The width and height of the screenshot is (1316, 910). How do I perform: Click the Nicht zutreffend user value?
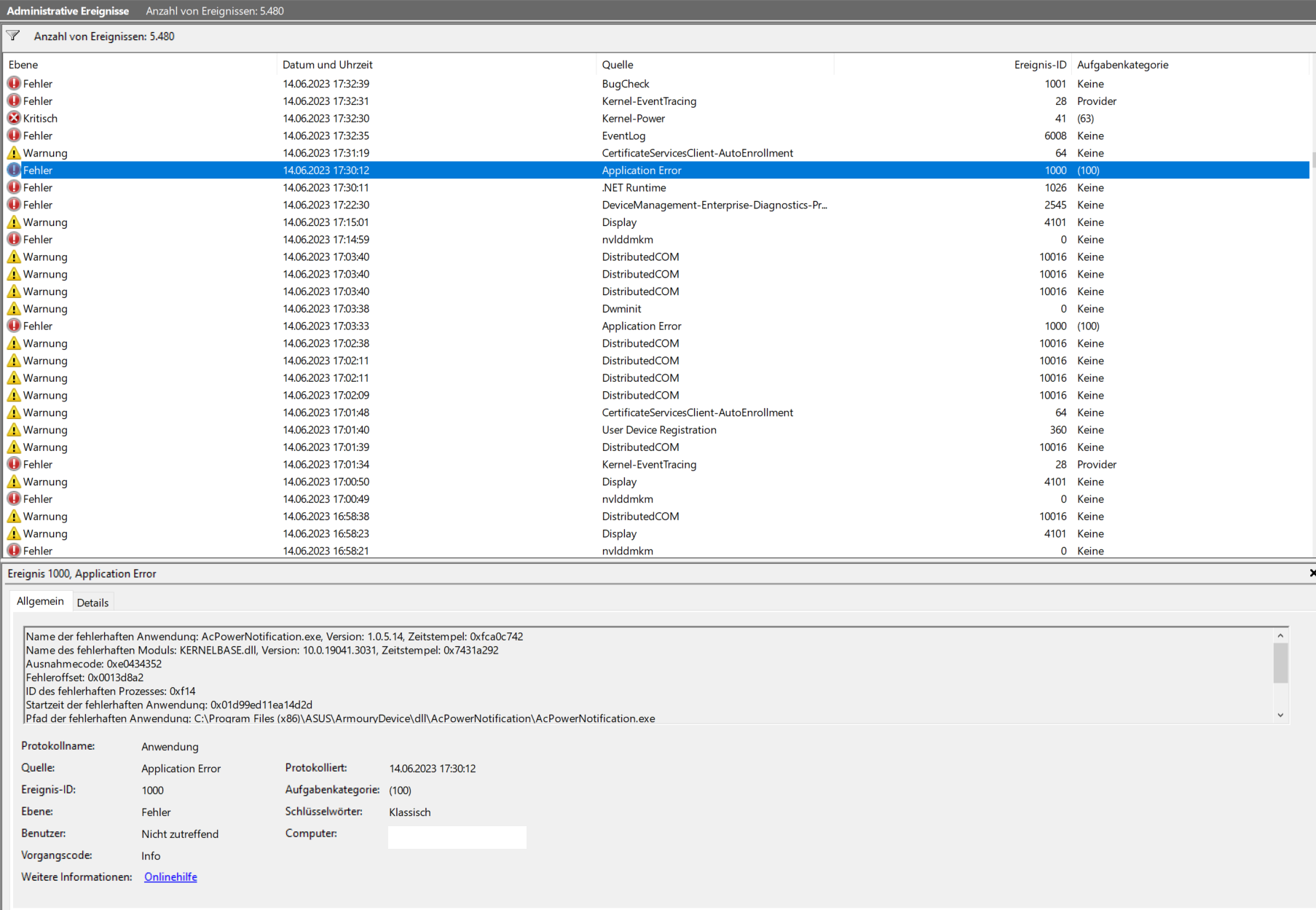[180, 834]
